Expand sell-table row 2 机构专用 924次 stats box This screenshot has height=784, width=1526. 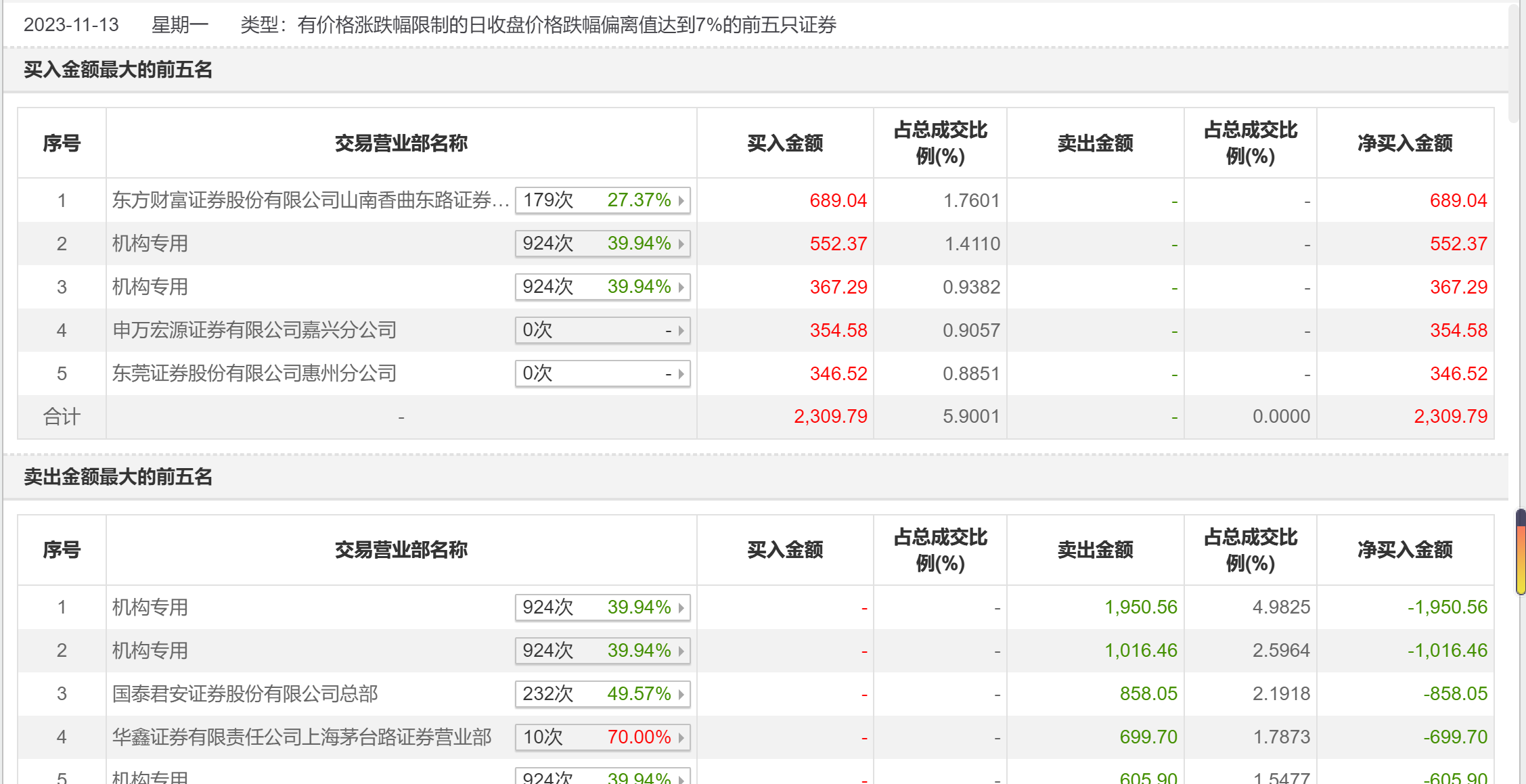(x=602, y=651)
